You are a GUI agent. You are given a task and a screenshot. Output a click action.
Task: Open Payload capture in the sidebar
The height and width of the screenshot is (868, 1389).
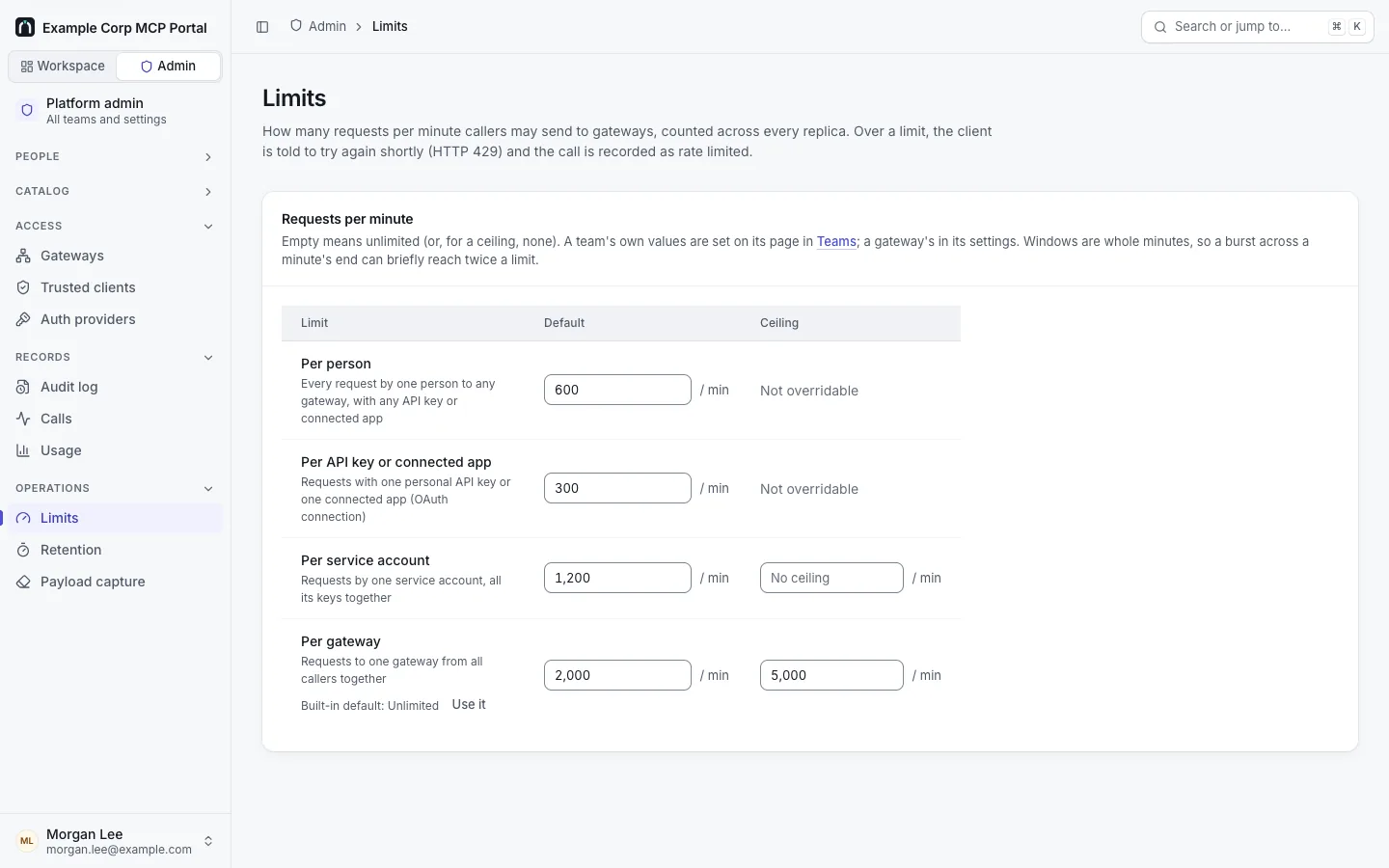116,582
